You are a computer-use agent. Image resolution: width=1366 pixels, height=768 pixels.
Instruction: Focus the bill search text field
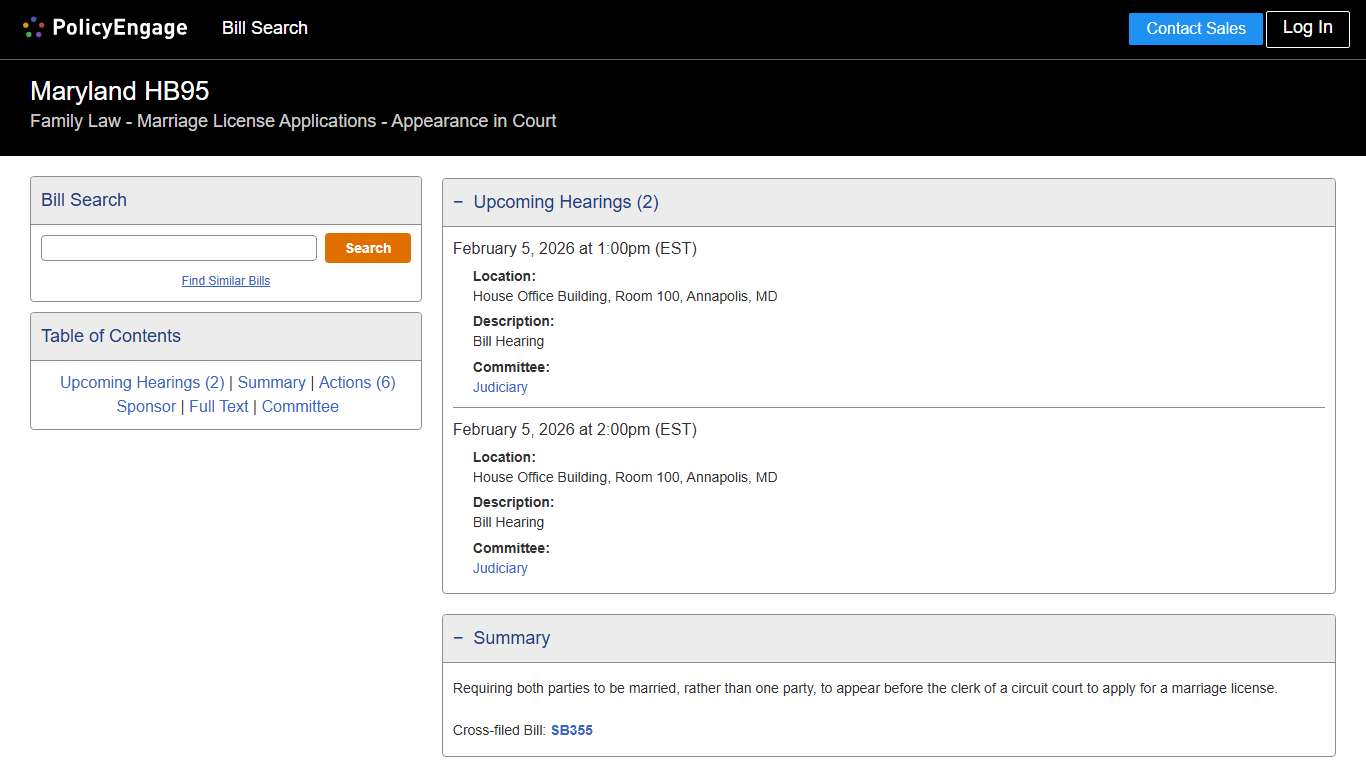tap(179, 248)
